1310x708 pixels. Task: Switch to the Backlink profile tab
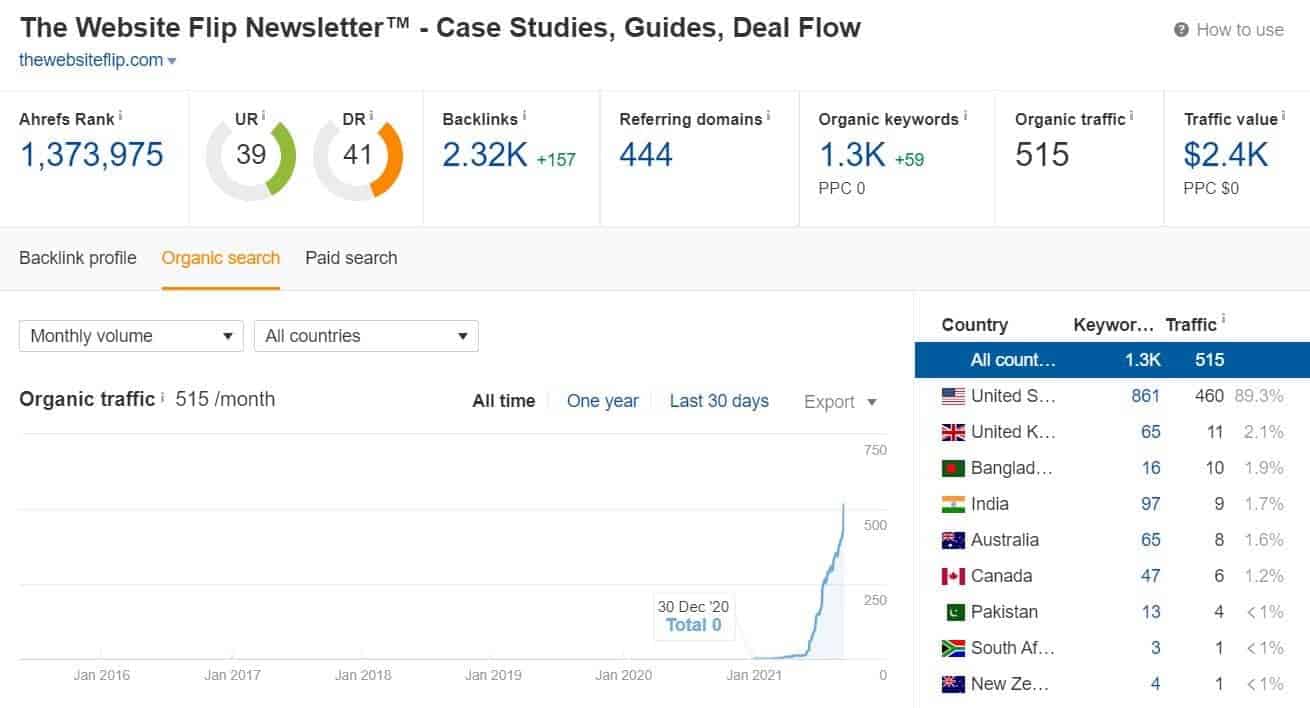pos(78,258)
